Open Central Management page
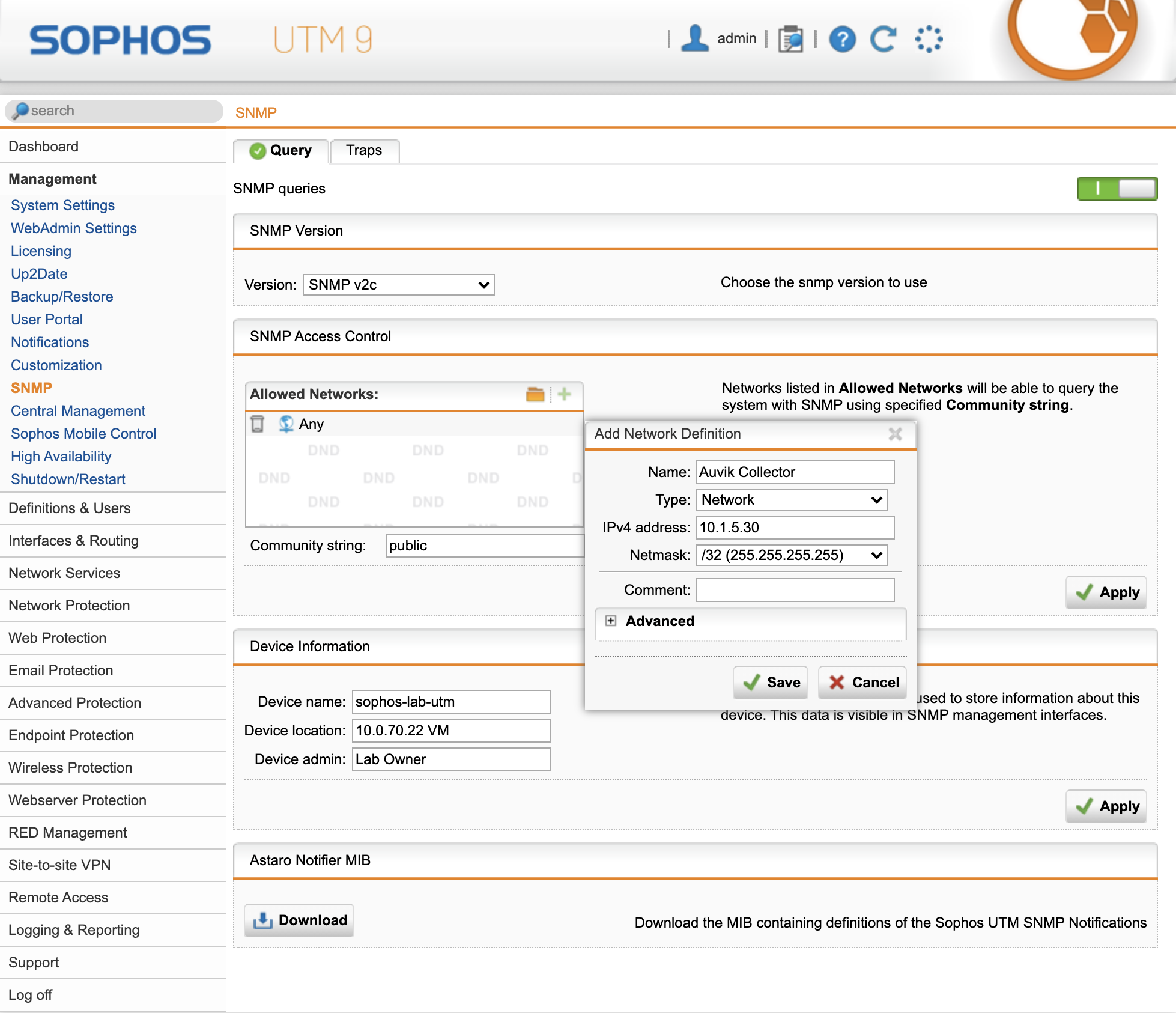 [78, 411]
